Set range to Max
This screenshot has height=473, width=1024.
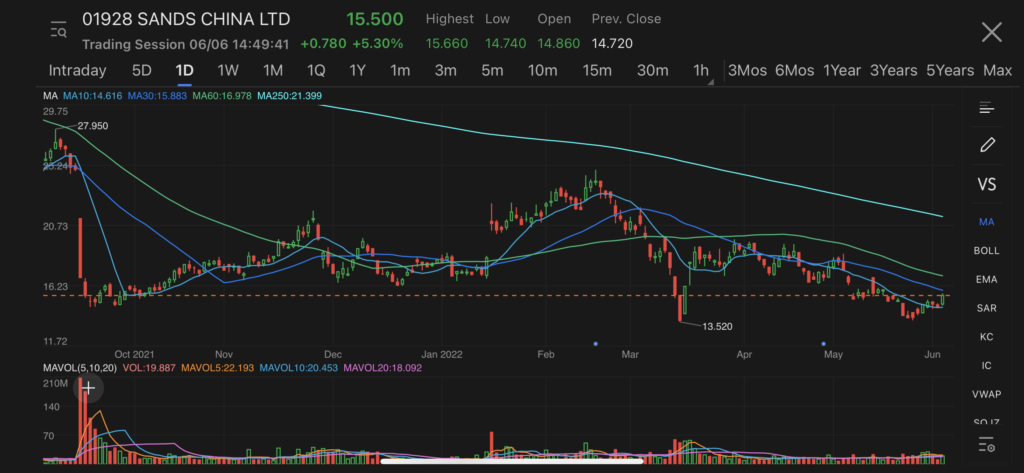point(997,71)
